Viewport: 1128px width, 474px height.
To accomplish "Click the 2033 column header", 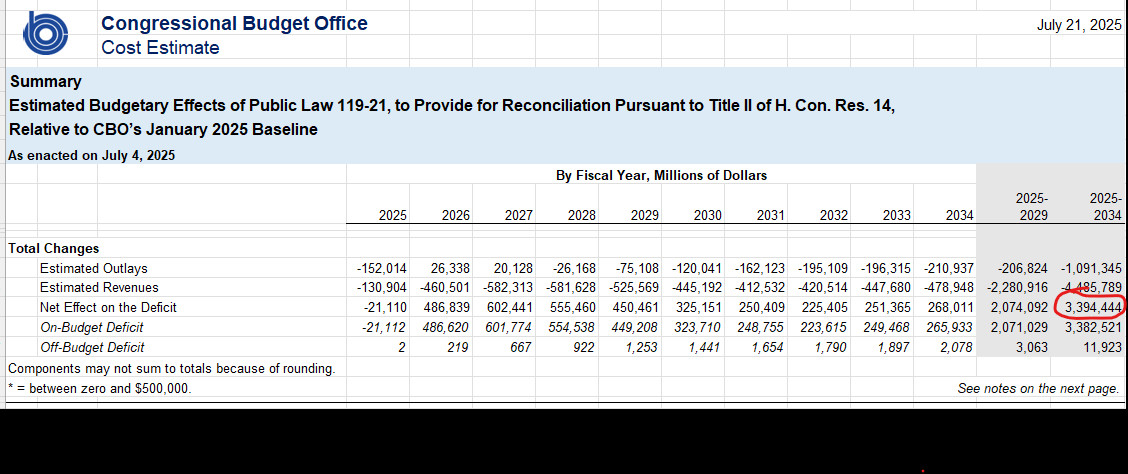I will [896, 215].
